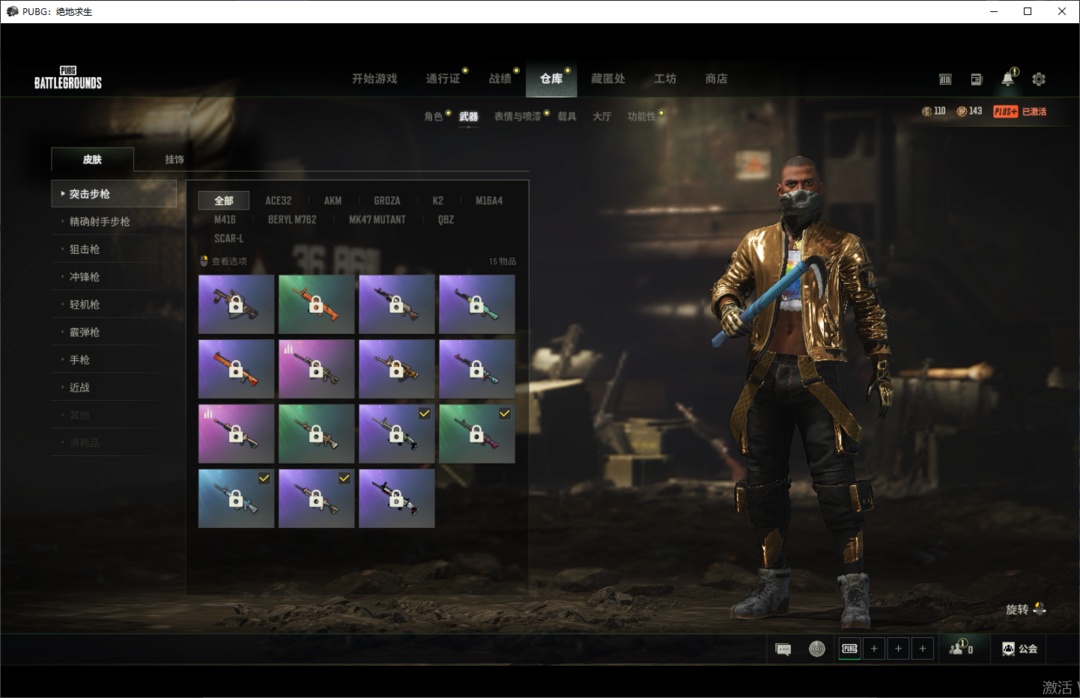Expand the 轻机枪 category
1080x698 pixels.
[114, 305]
